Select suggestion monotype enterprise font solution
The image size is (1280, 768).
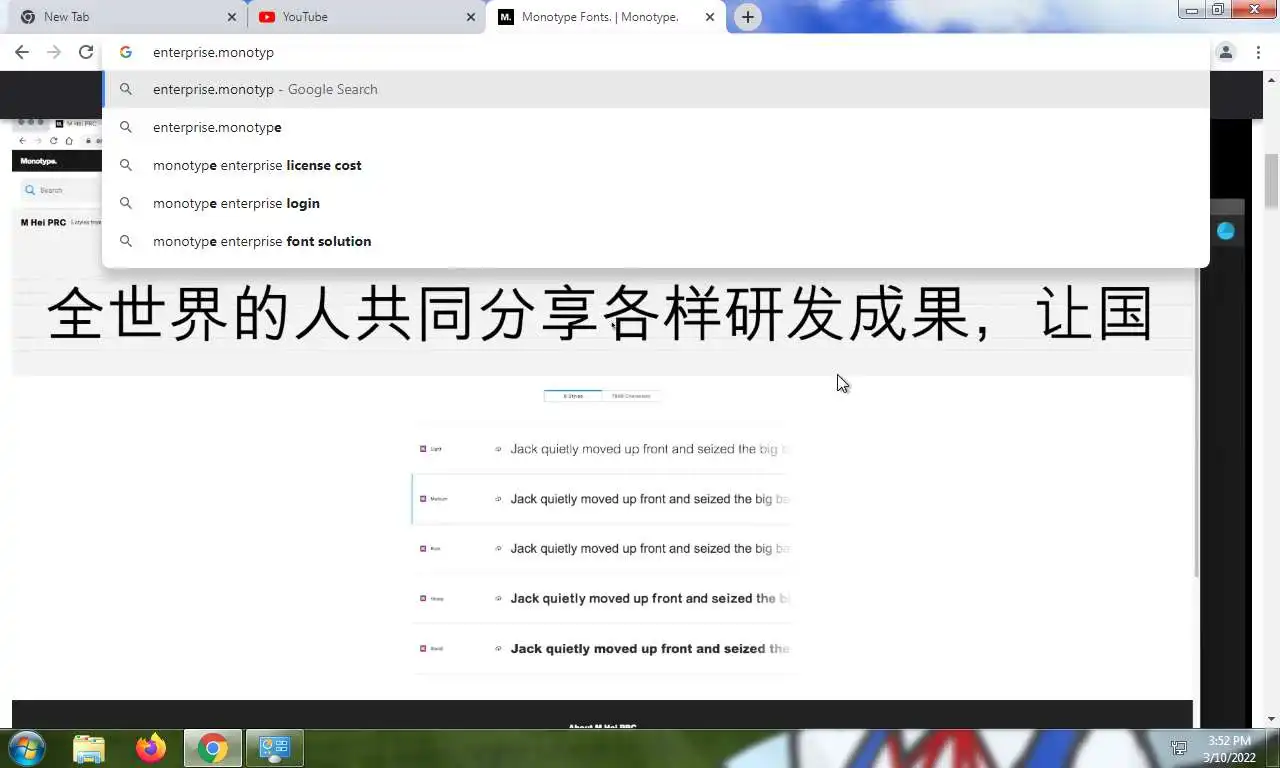[656, 241]
